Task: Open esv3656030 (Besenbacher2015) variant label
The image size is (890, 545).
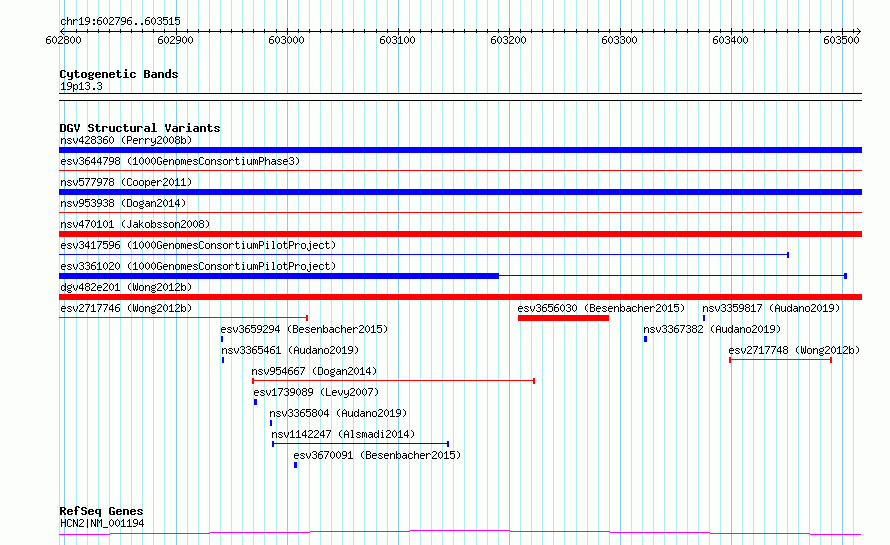Action: 601,308
